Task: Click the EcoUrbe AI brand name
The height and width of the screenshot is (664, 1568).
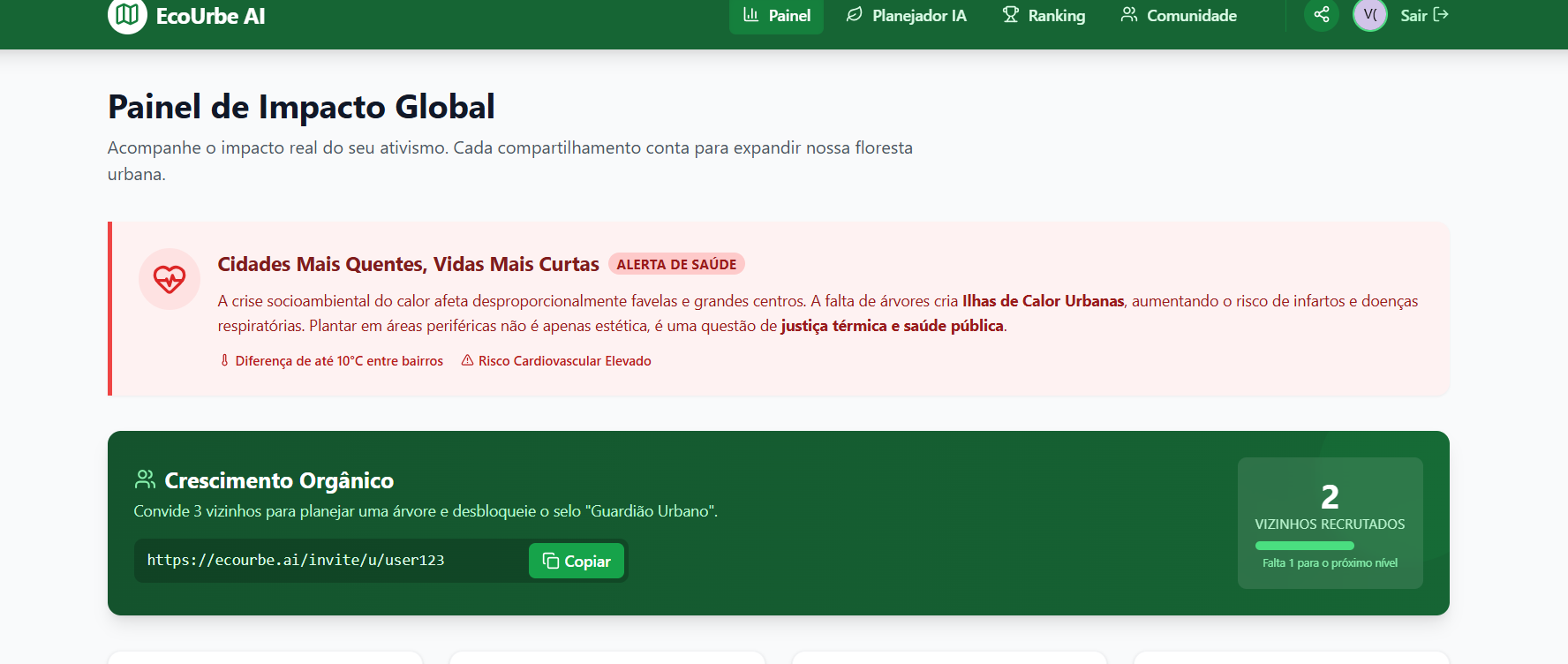Action: pos(210,17)
